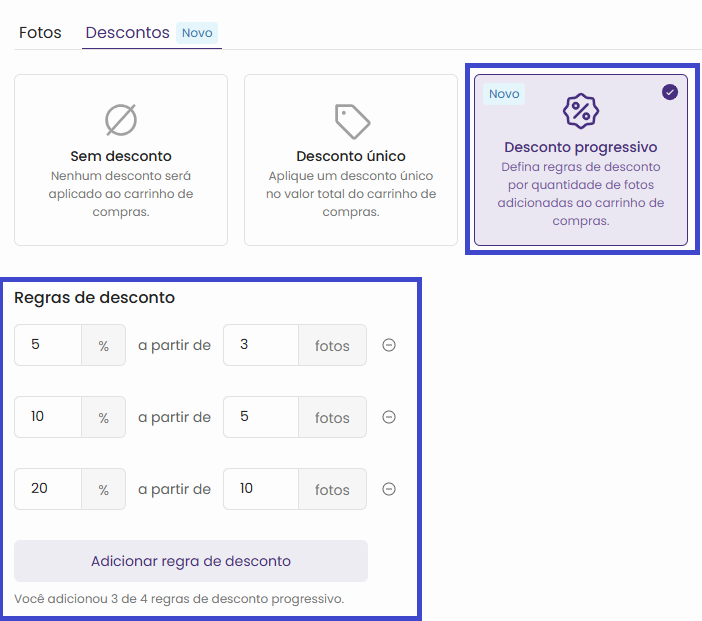
Task: Click Adicionar regra de desconto button
Action: pyautogui.click(x=191, y=561)
